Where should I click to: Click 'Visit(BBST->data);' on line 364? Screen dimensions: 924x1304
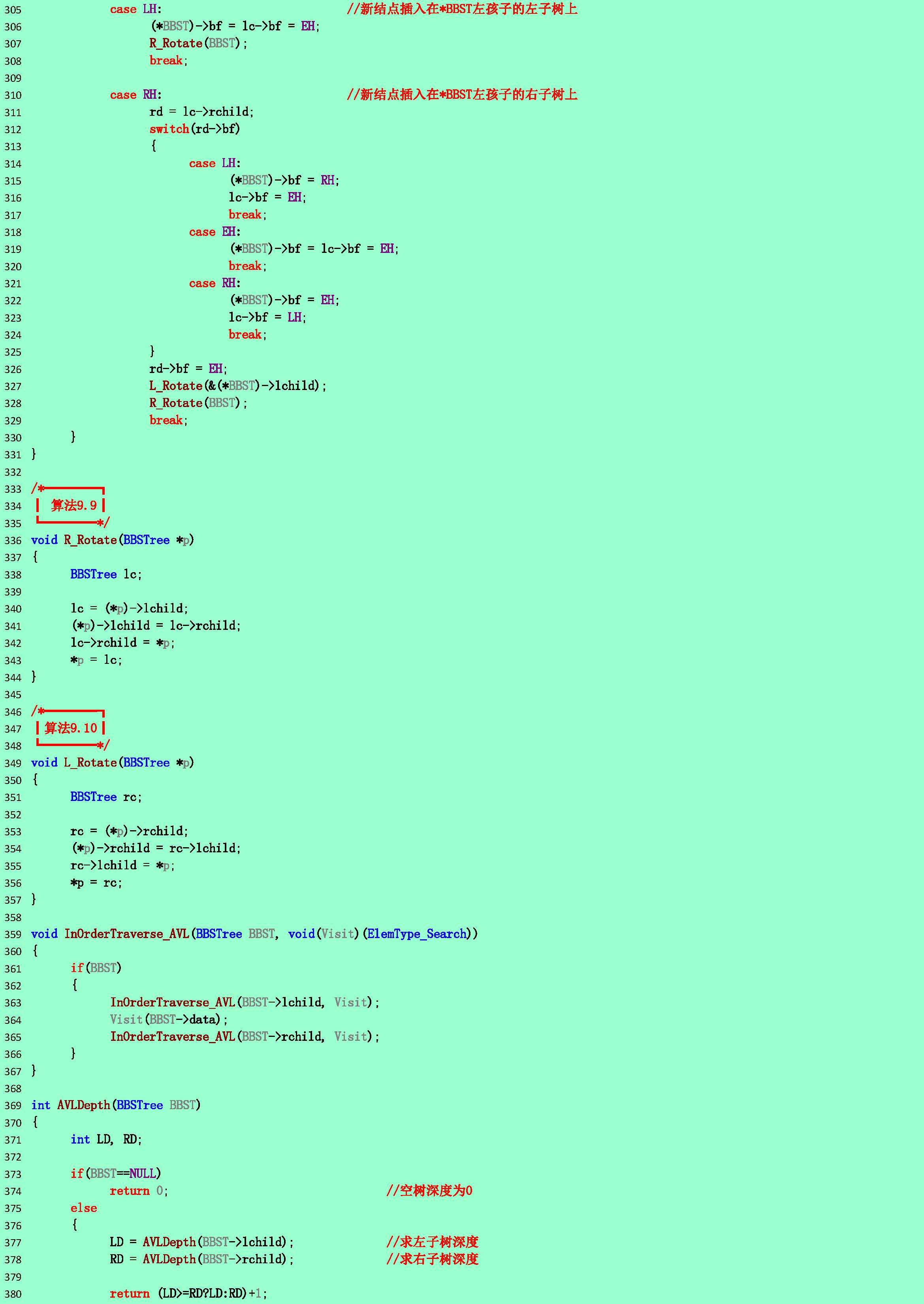tap(168, 1019)
